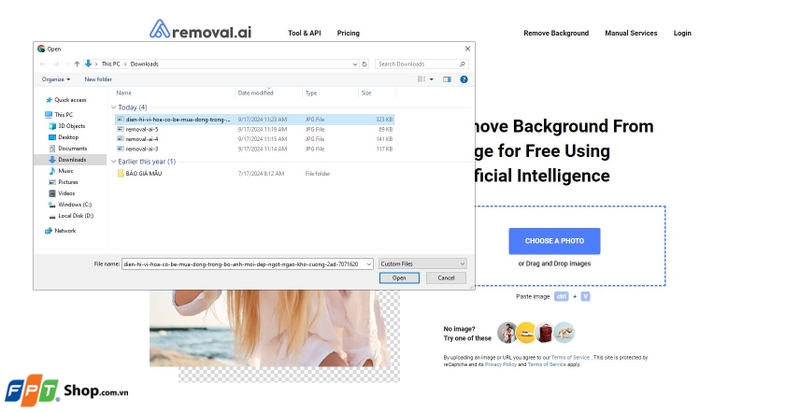Open the Privacy Policy link

tap(501, 365)
